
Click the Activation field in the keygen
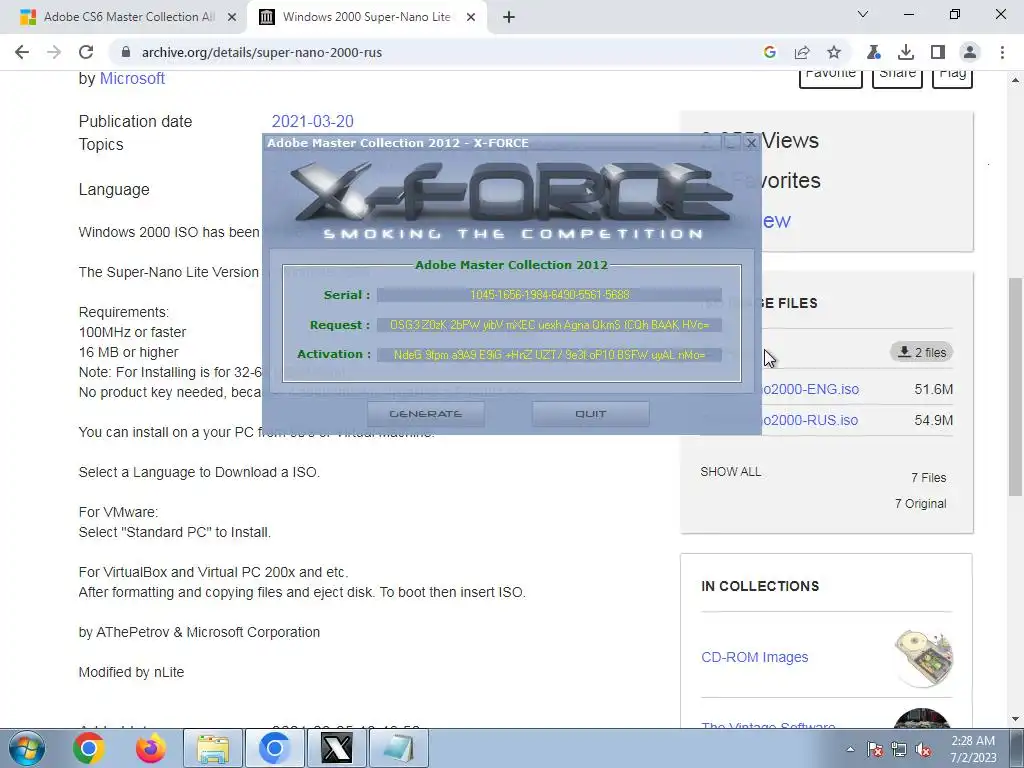click(x=549, y=355)
